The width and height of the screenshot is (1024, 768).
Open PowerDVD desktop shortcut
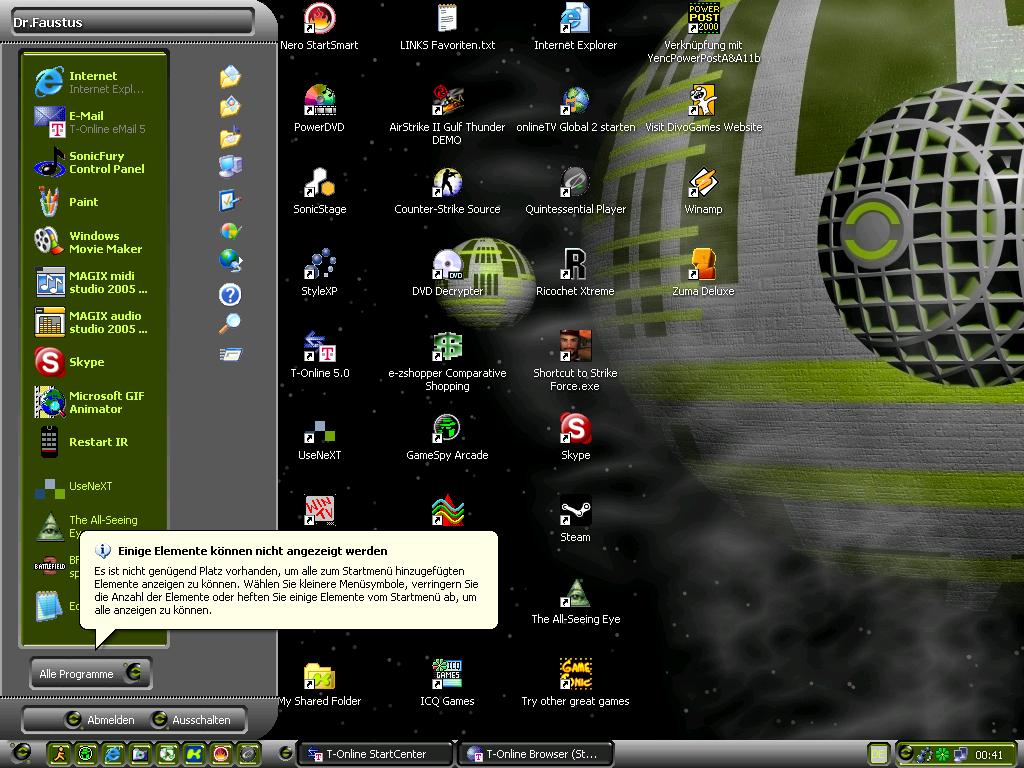point(319,104)
